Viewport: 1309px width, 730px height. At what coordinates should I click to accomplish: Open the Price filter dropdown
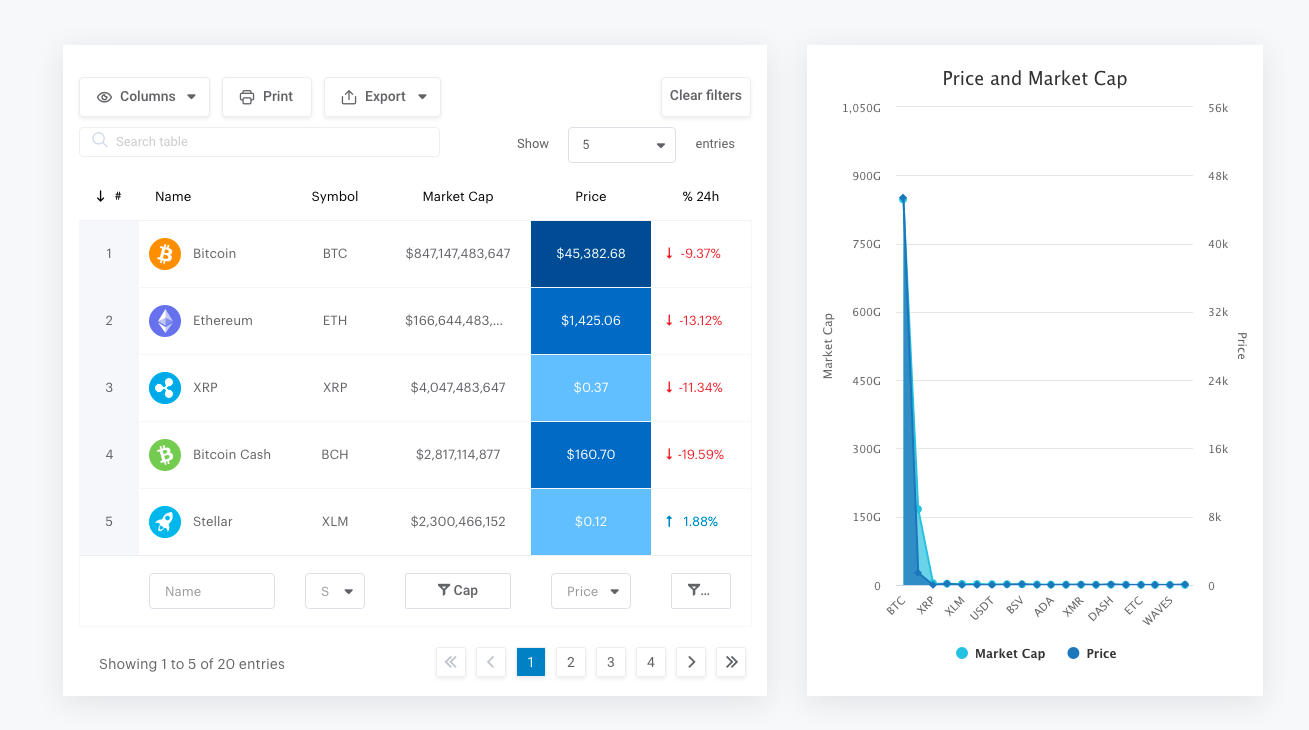pos(591,591)
